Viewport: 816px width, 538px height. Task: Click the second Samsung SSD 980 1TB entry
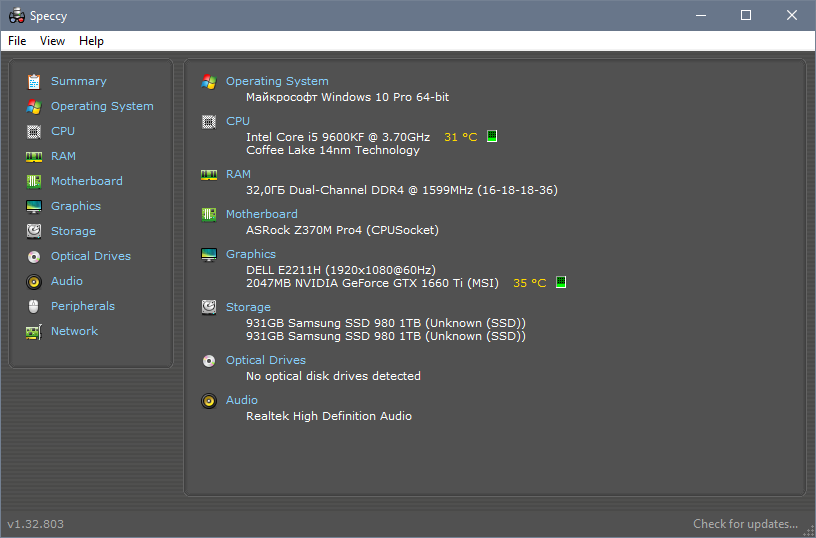386,337
